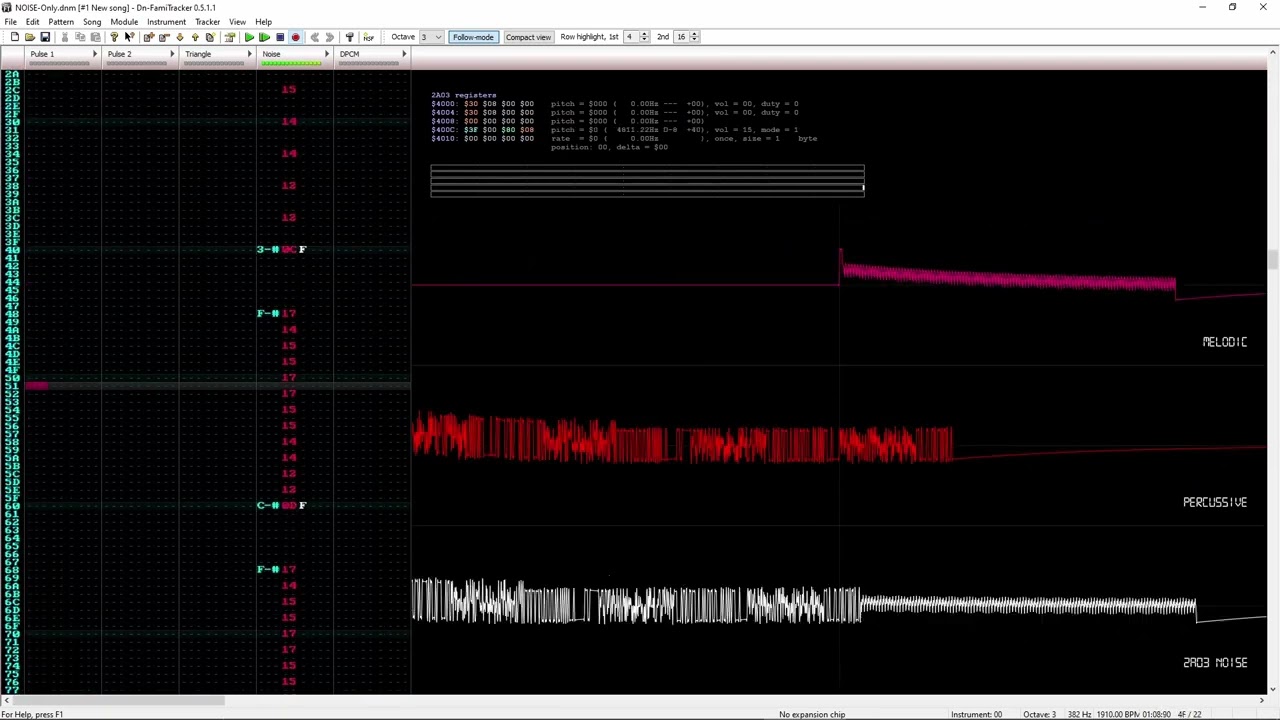The image size is (1280, 720).
Task: Move frame down with arrow icon
Action: [x=180, y=37]
